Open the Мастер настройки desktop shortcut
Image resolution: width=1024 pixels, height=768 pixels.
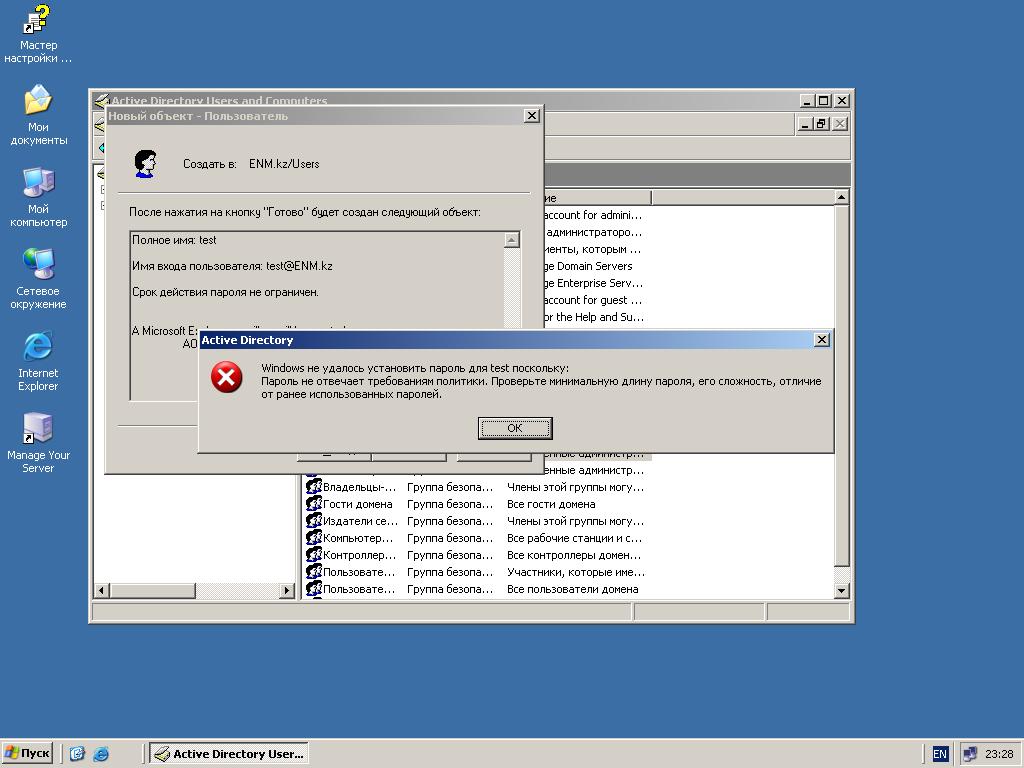(38, 22)
